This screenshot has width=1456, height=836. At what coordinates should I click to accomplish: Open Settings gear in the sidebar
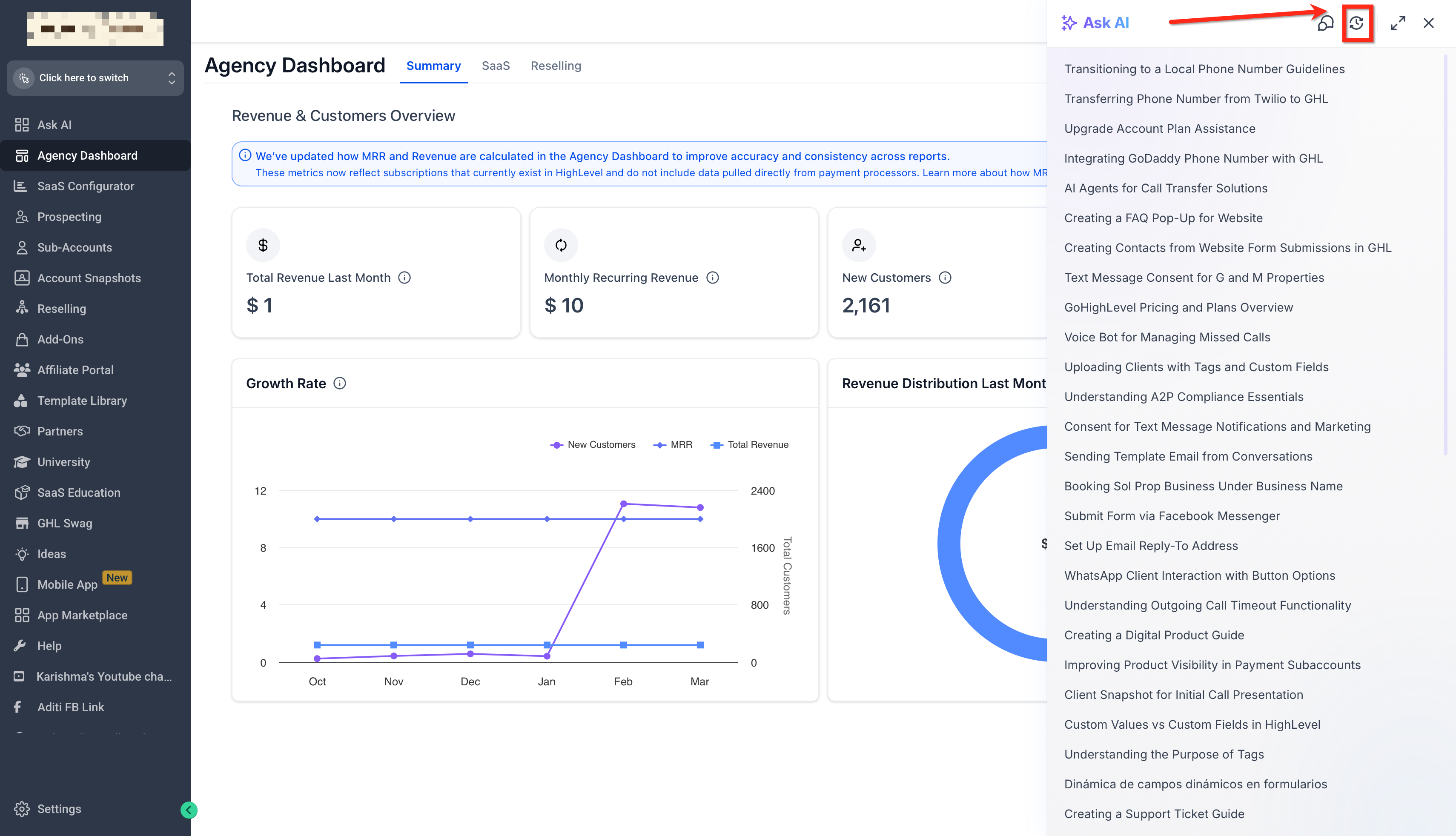(x=22, y=808)
